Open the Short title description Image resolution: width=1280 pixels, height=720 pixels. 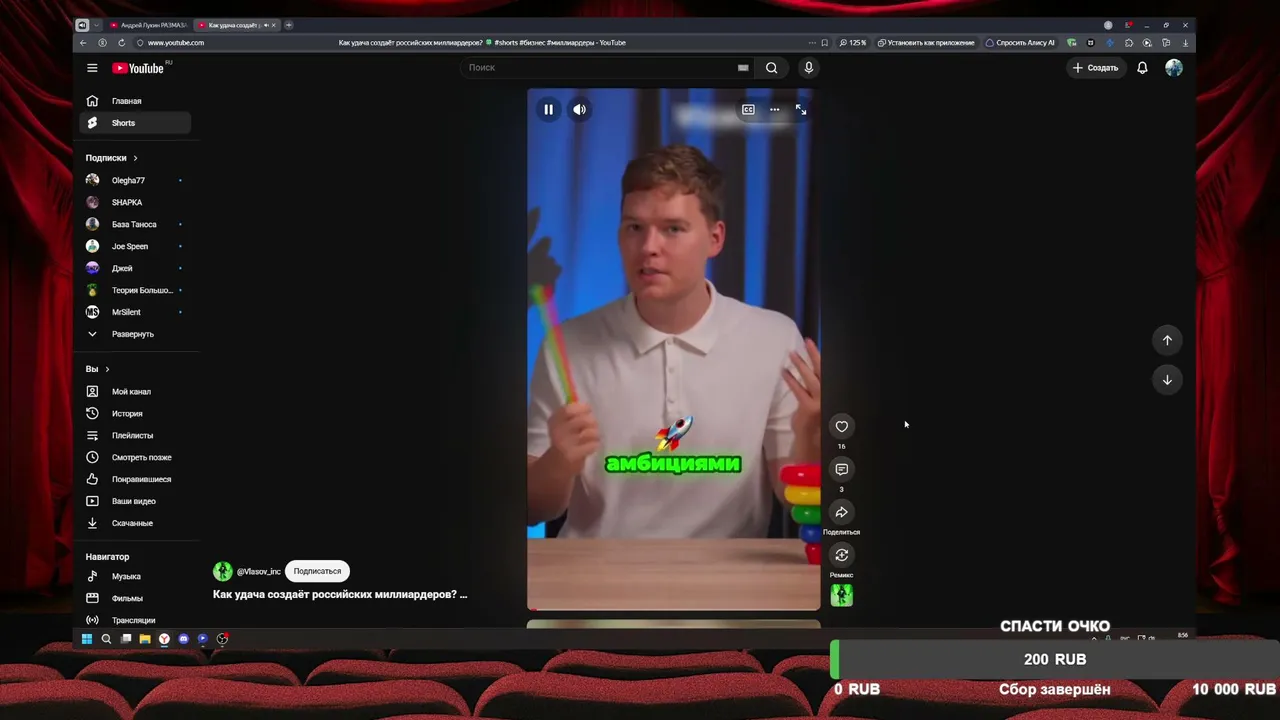(340, 595)
